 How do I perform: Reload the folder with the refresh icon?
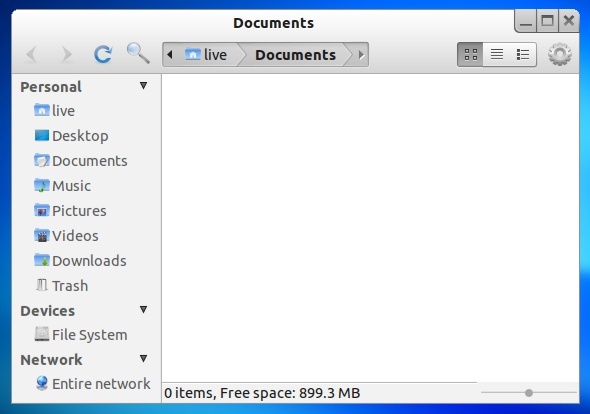(x=103, y=55)
